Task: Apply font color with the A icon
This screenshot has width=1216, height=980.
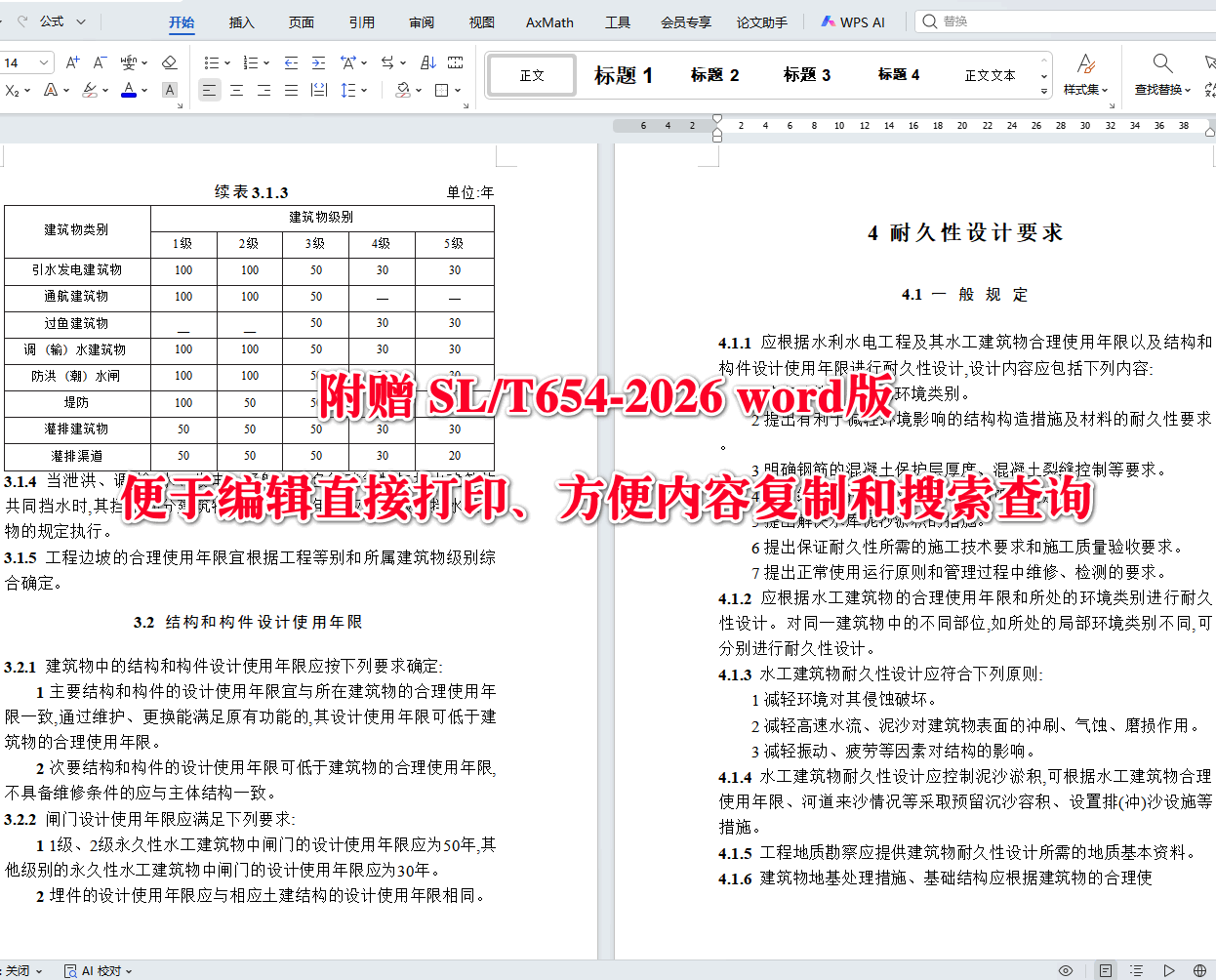Action: pyautogui.click(x=128, y=89)
